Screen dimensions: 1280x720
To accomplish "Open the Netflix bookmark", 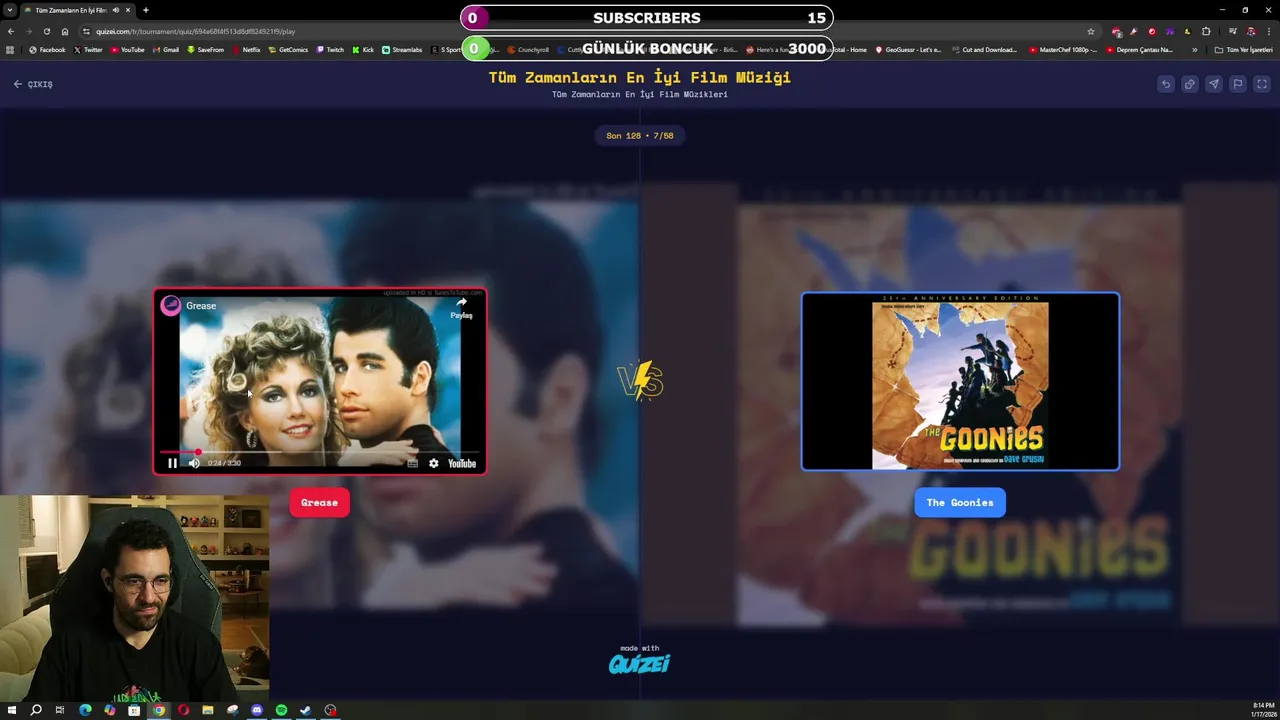I will 246,49.
